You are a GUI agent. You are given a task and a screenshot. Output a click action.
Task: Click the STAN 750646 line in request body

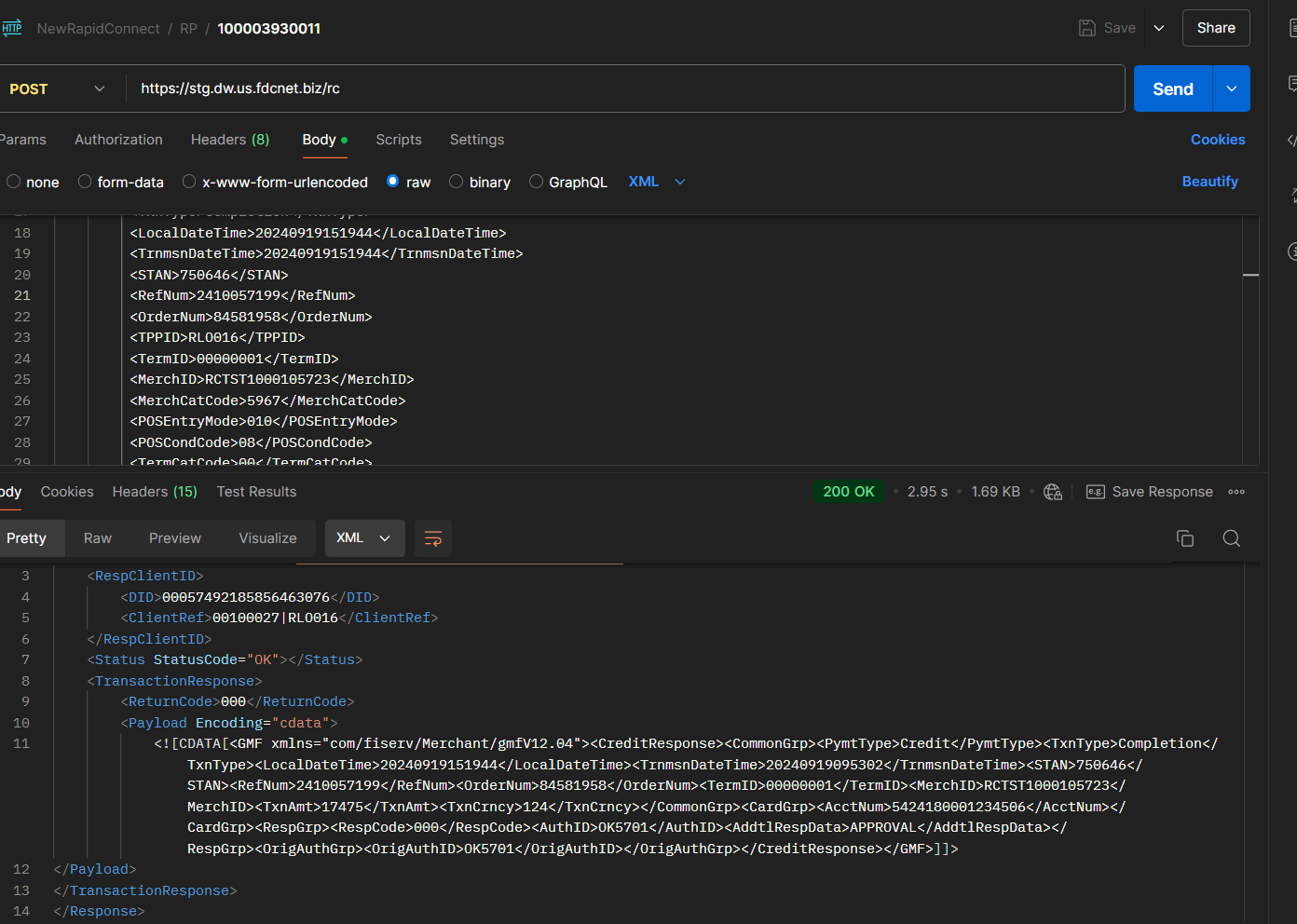pyautogui.click(x=210, y=275)
